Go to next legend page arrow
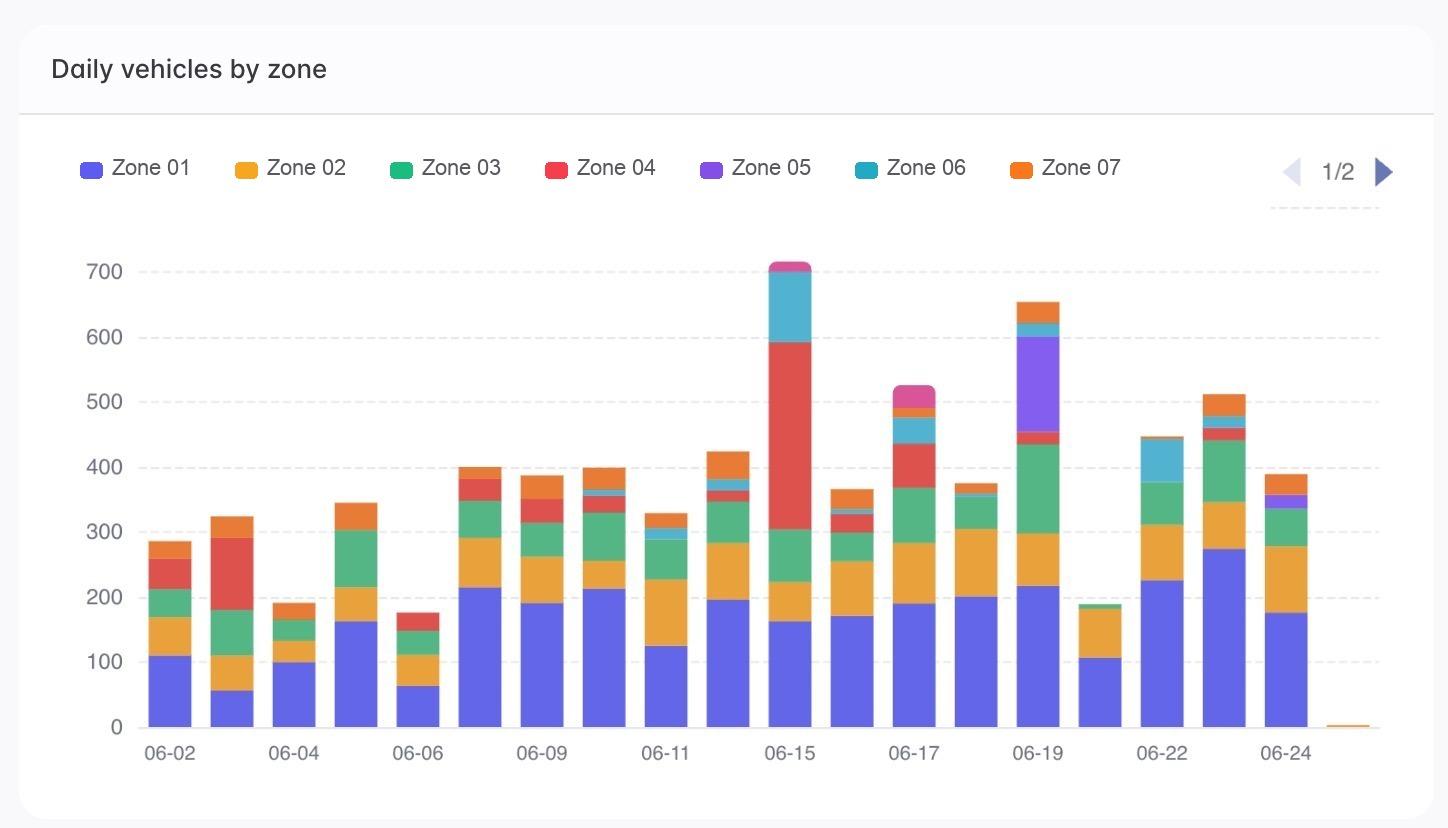Screen dimensions: 1448x828 [1384, 172]
